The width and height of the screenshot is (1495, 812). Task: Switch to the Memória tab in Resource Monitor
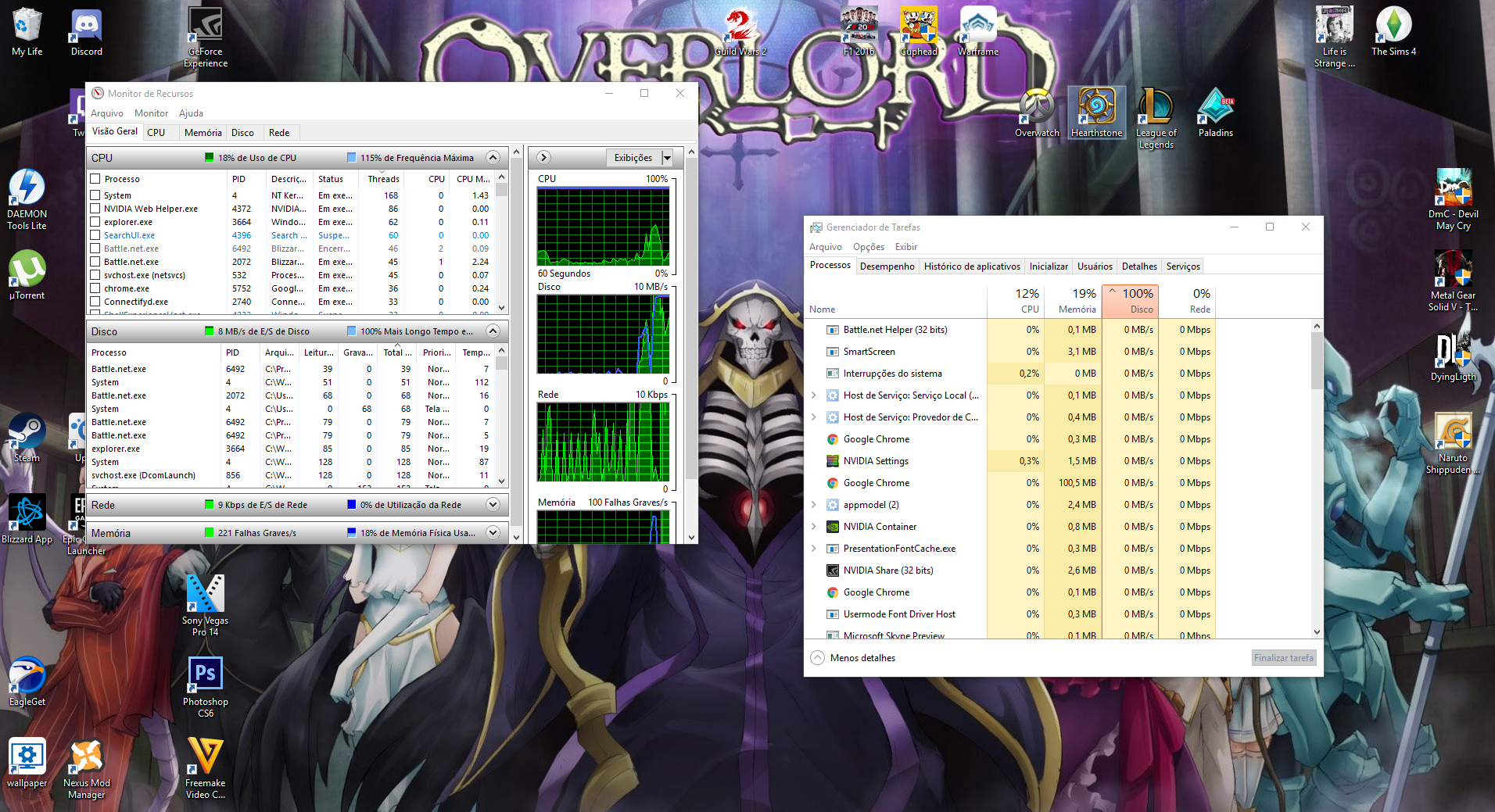pos(203,133)
